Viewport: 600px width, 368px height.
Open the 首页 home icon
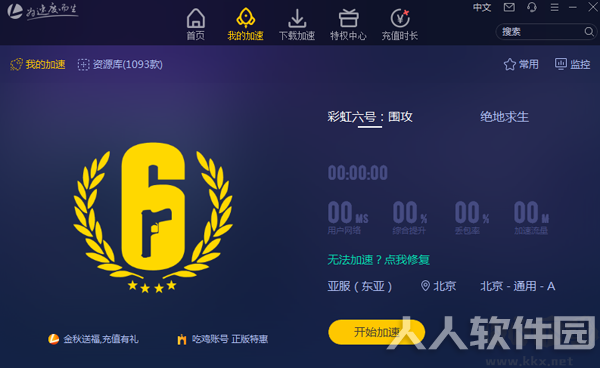(196, 24)
